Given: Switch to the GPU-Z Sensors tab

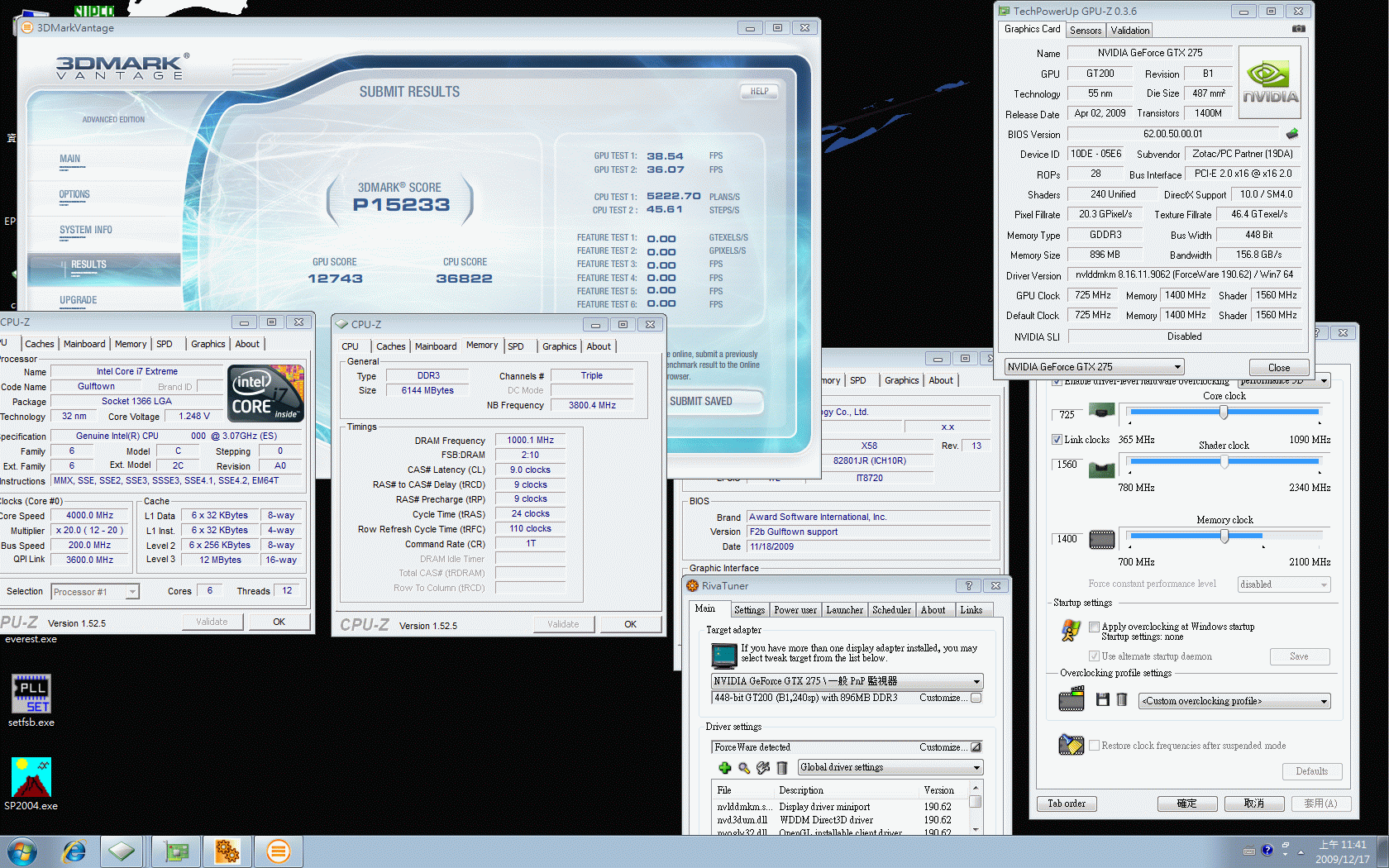Looking at the screenshot, I should 1086,31.
